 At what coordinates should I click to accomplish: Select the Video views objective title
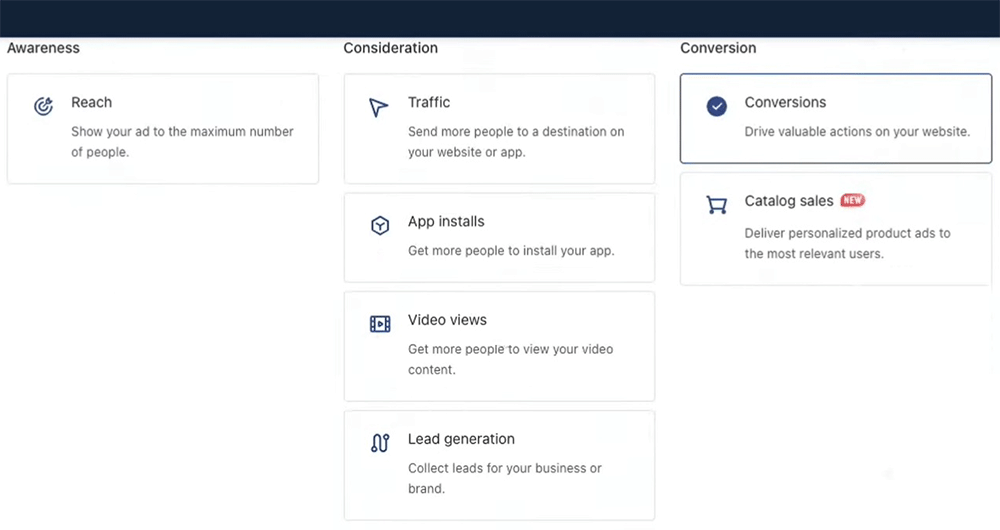[447, 320]
